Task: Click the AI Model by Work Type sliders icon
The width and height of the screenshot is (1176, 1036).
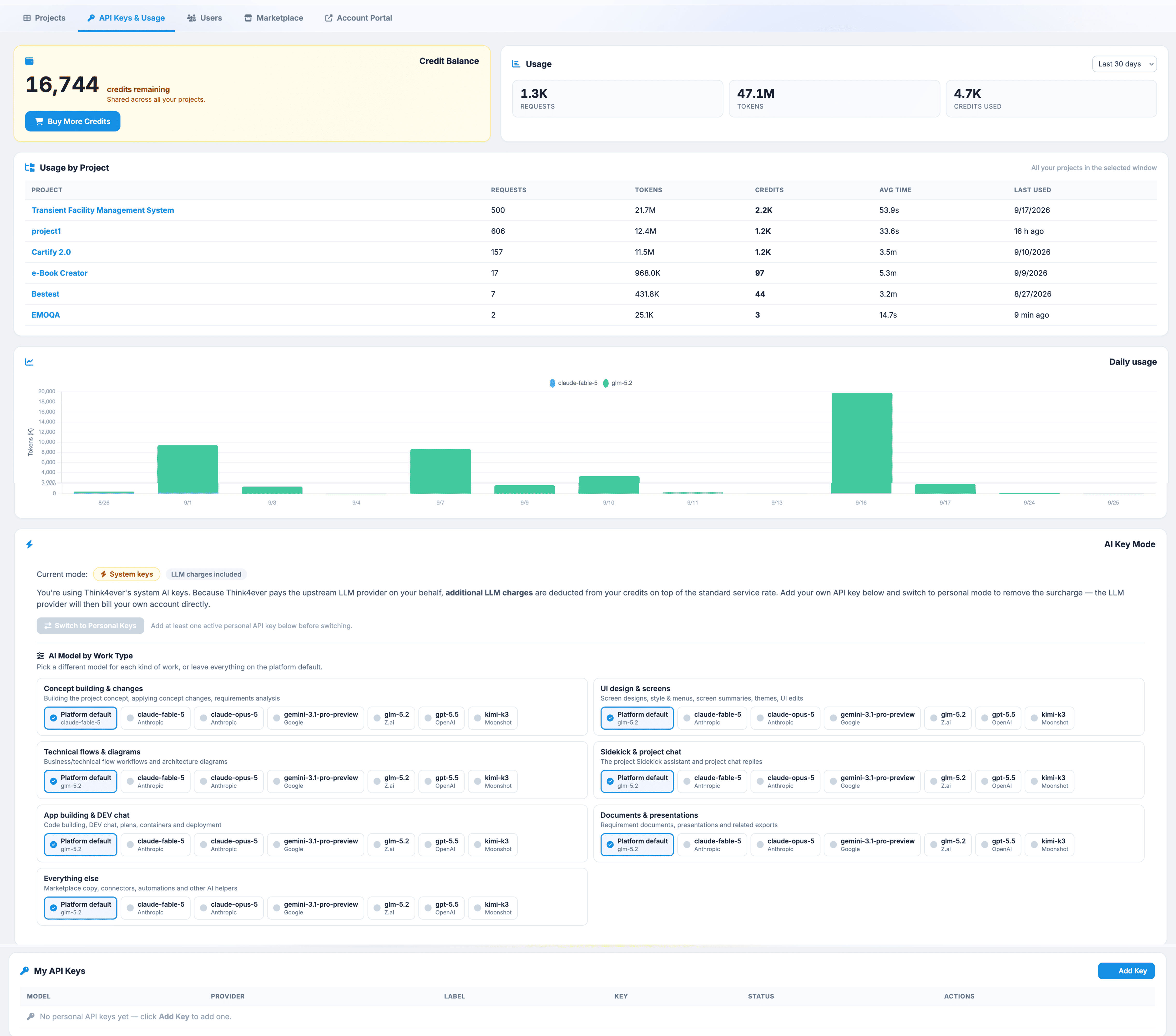Action: (x=40, y=656)
